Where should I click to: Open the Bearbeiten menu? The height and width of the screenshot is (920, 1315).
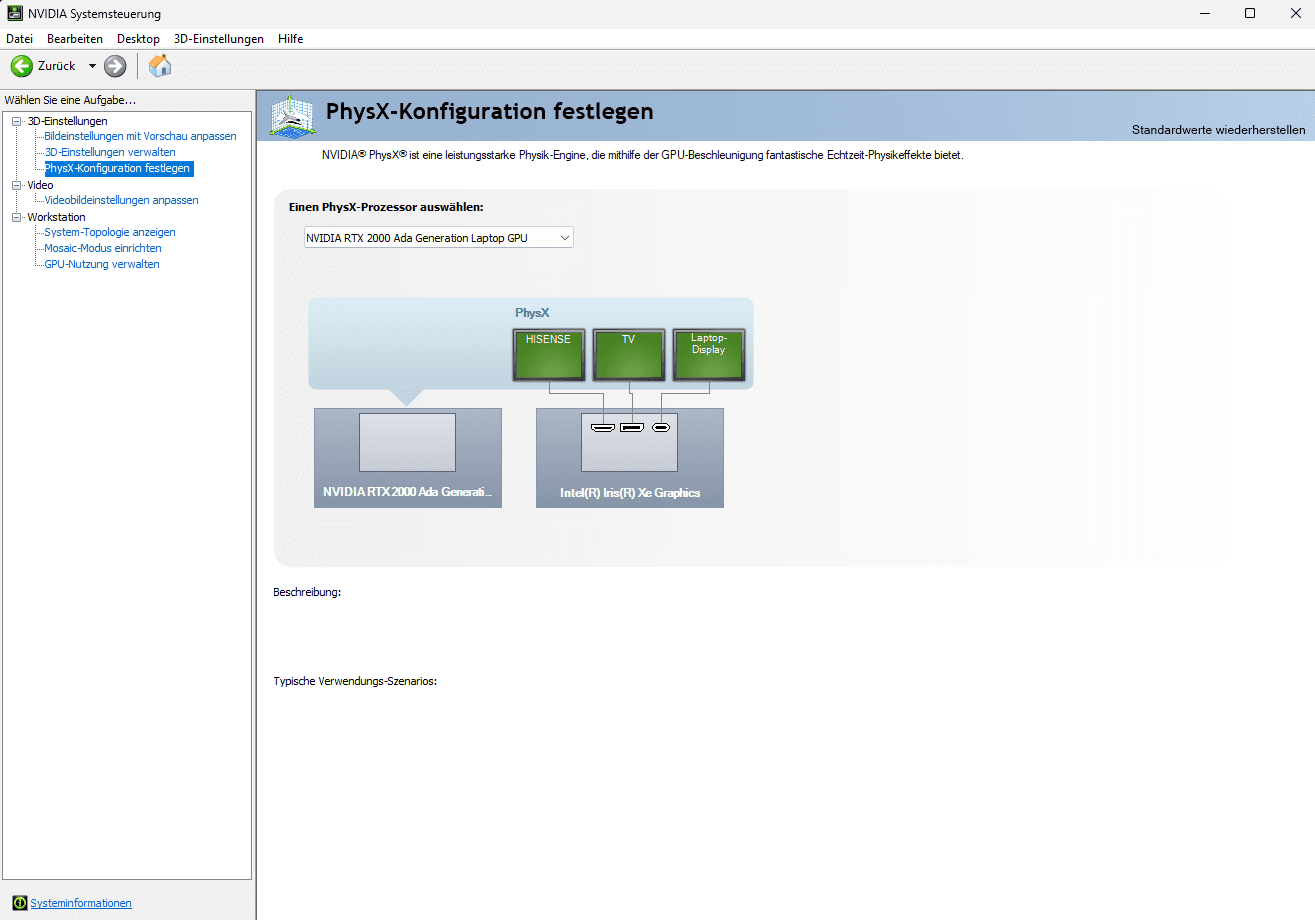tap(75, 39)
